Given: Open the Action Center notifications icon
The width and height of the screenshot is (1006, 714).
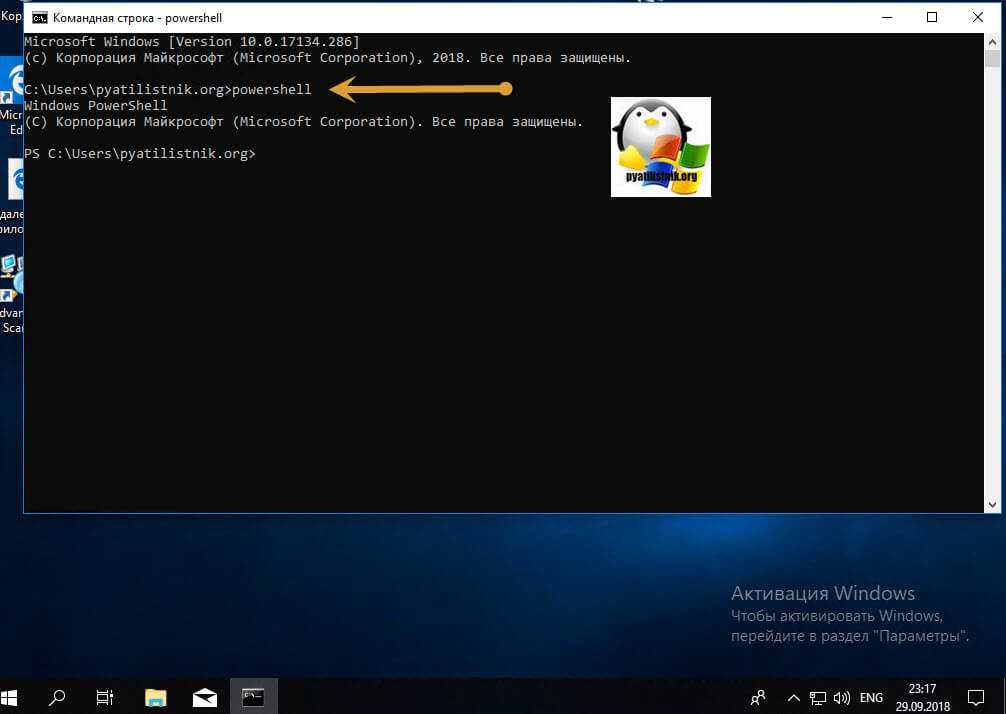Looking at the screenshot, I should pyautogui.click(x=974, y=697).
